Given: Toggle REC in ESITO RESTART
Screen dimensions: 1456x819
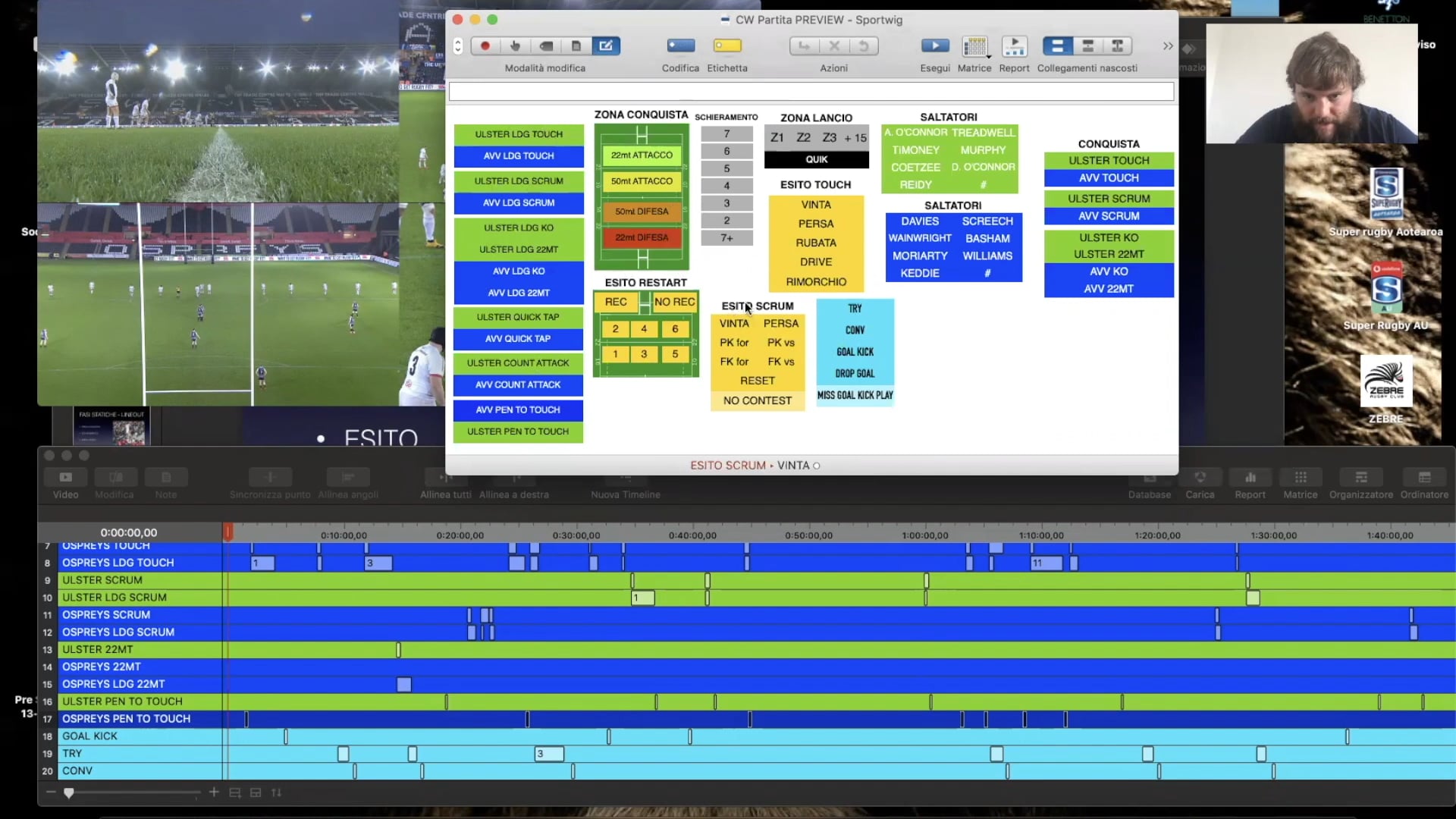Looking at the screenshot, I should pyautogui.click(x=616, y=302).
